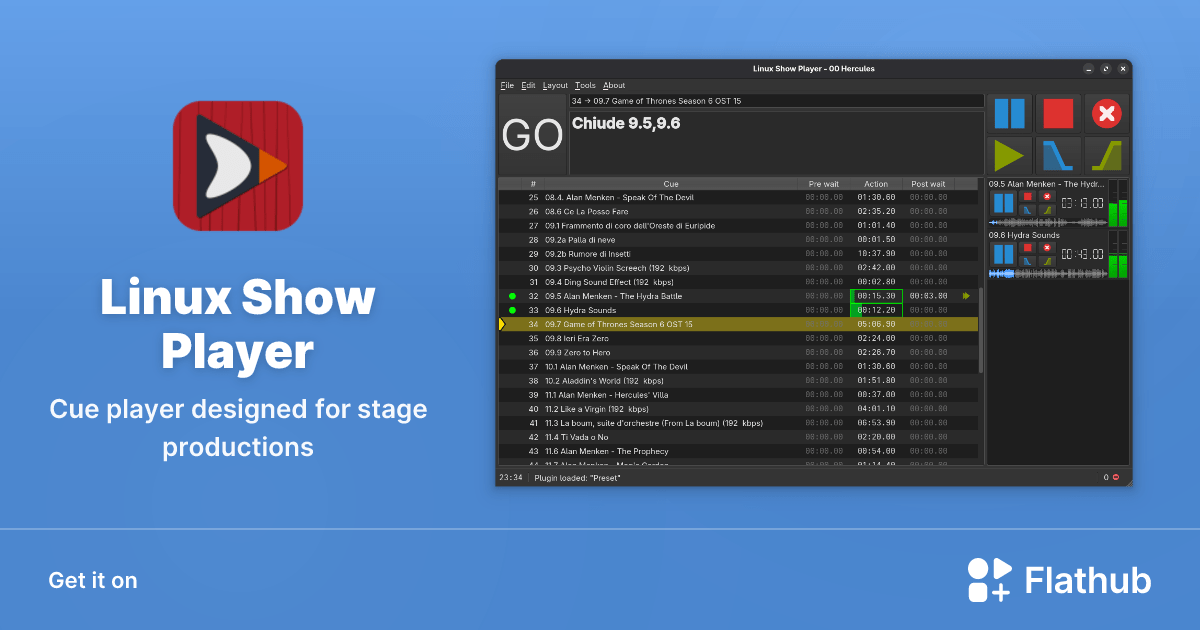Resume all cues with green play triangle
Image resolution: width=1200 pixels, height=630 pixels.
1010,155
